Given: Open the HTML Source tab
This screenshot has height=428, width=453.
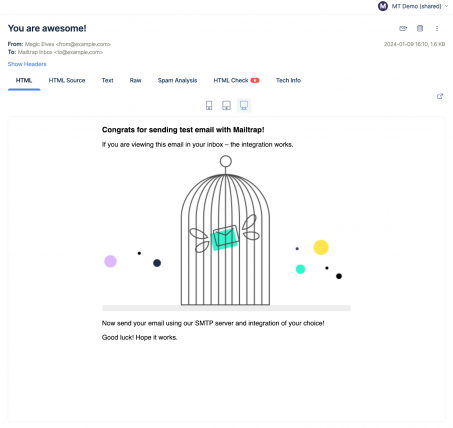Looking at the screenshot, I should point(67,80).
